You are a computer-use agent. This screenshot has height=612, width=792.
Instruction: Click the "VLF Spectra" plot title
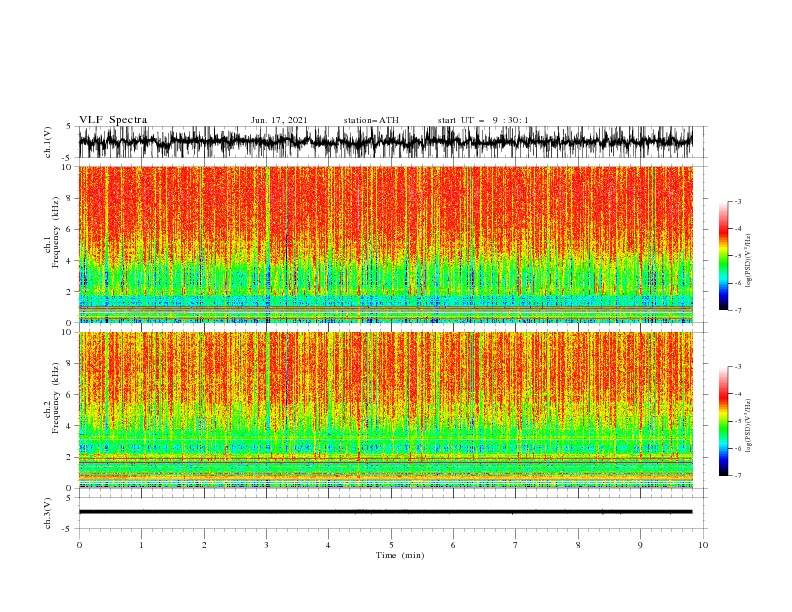pos(113,120)
